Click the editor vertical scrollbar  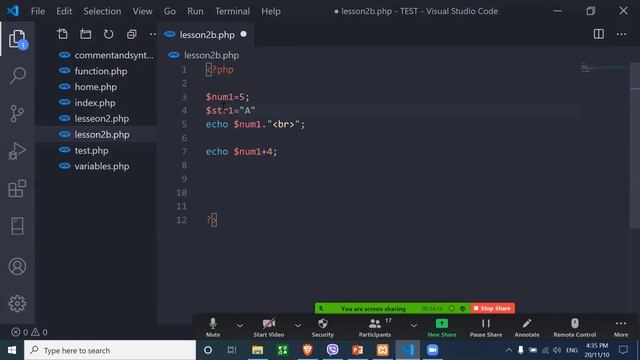tap(635, 146)
